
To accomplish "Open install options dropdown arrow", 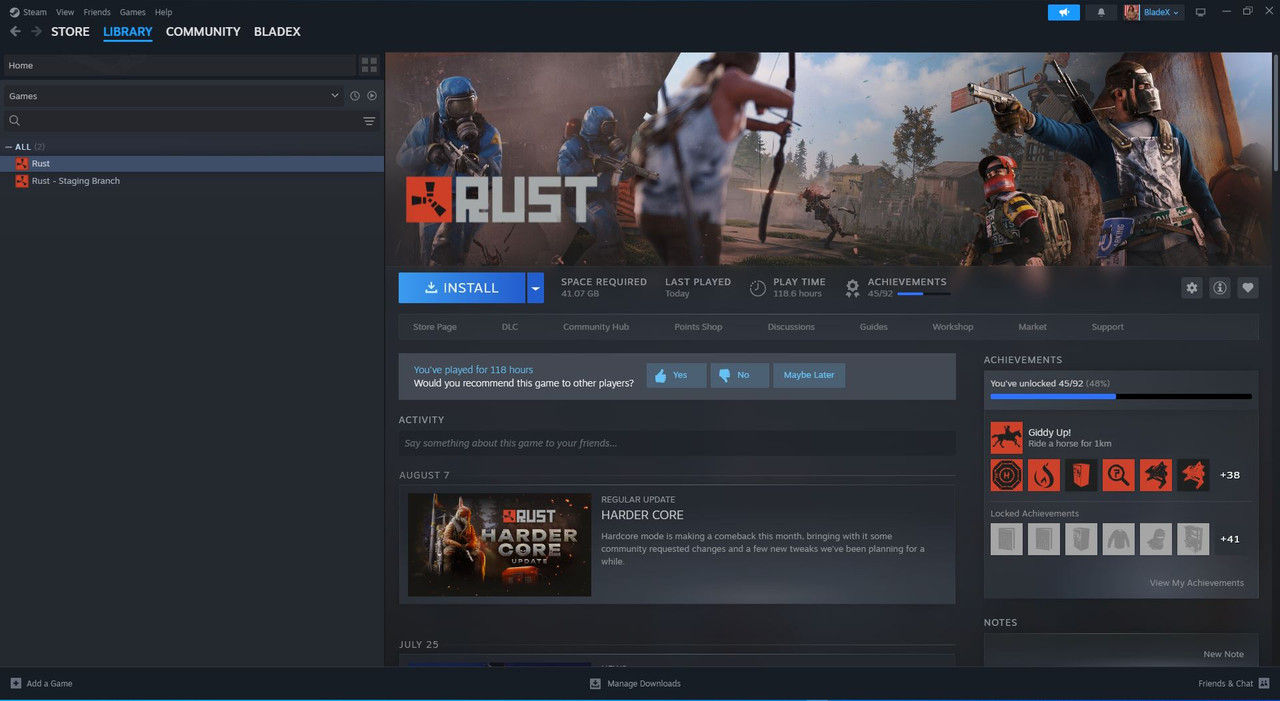I will pos(536,288).
